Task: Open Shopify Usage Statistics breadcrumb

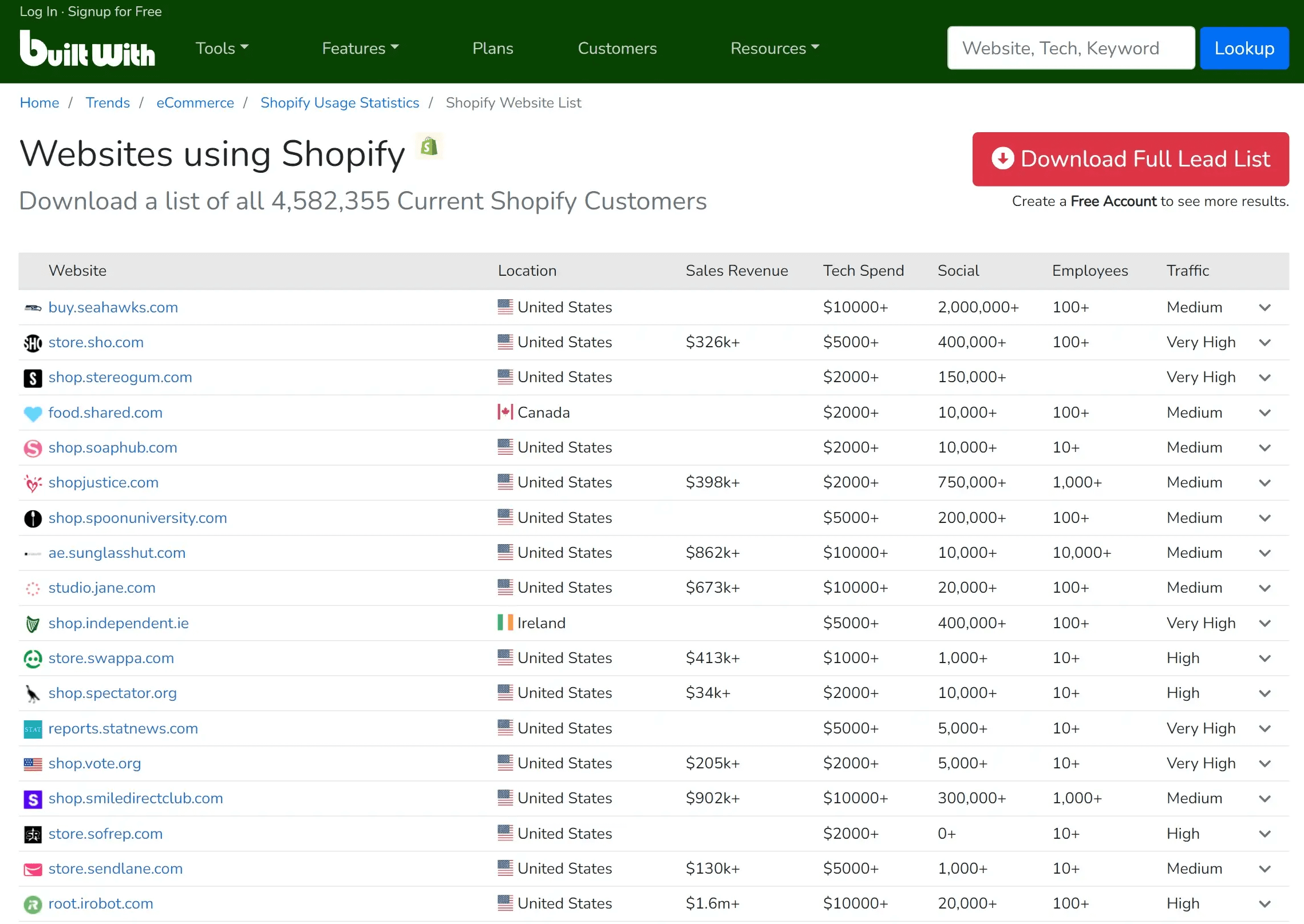Action: [x=339, y=102]
